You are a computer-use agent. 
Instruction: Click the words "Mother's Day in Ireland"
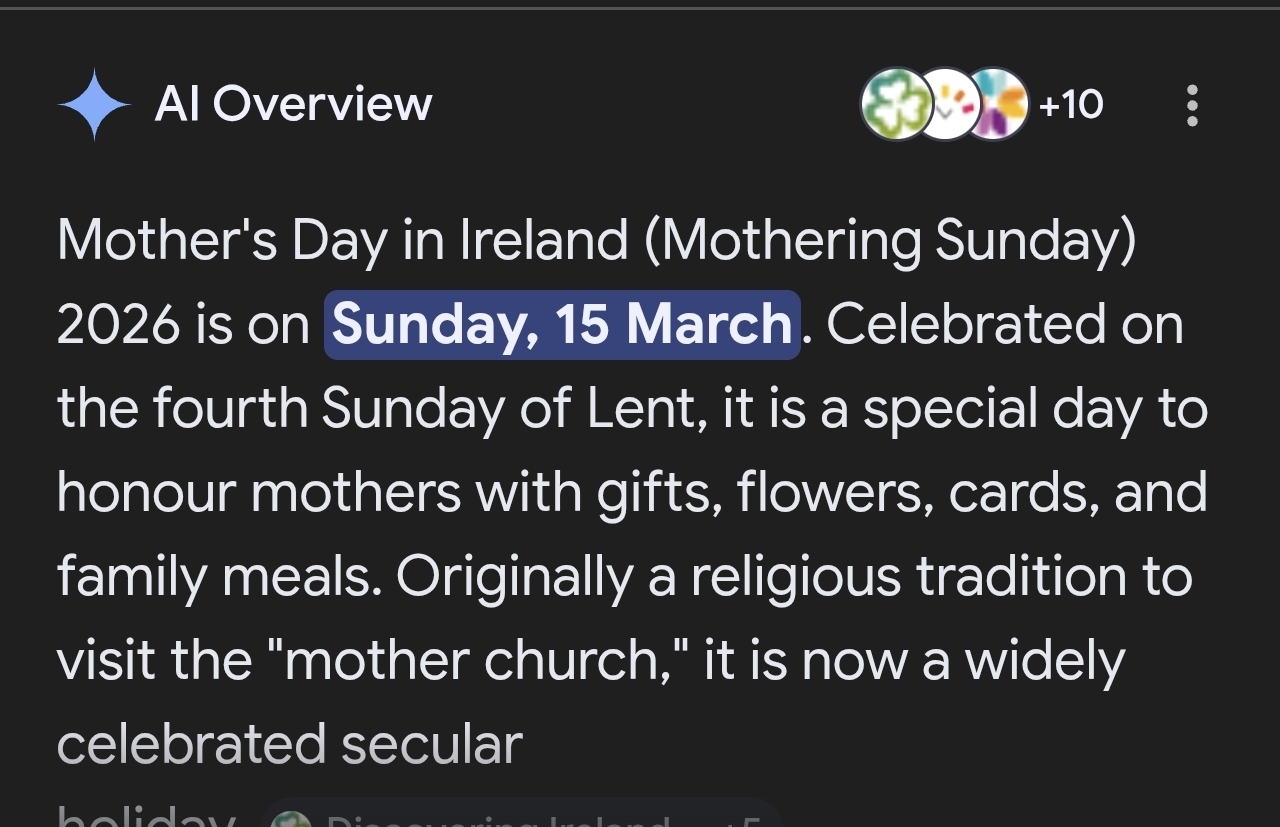point(343,241)
